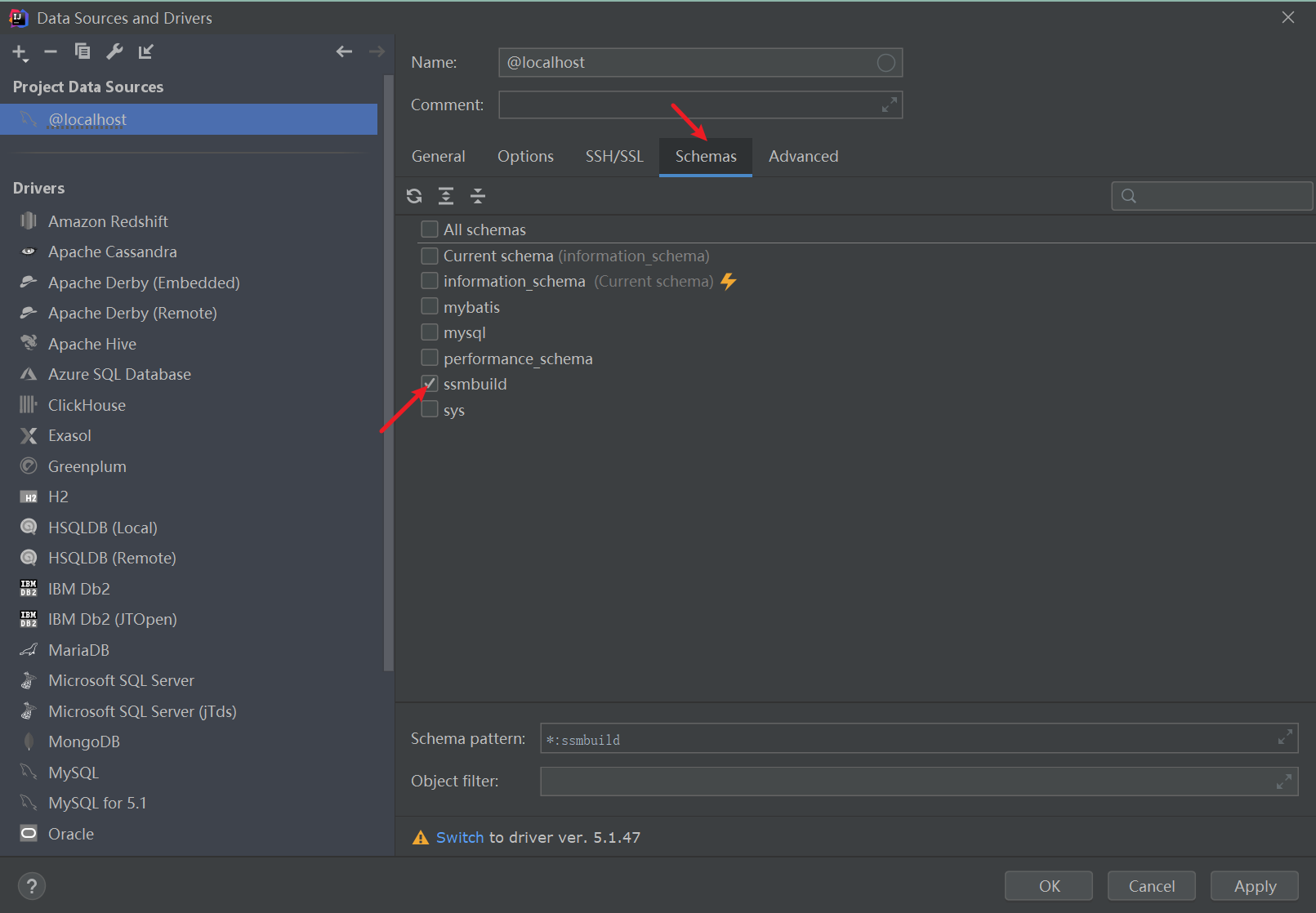Screen dimensions: 1316x913
Task: Open the Advanced tab
Action: (803, 157)
